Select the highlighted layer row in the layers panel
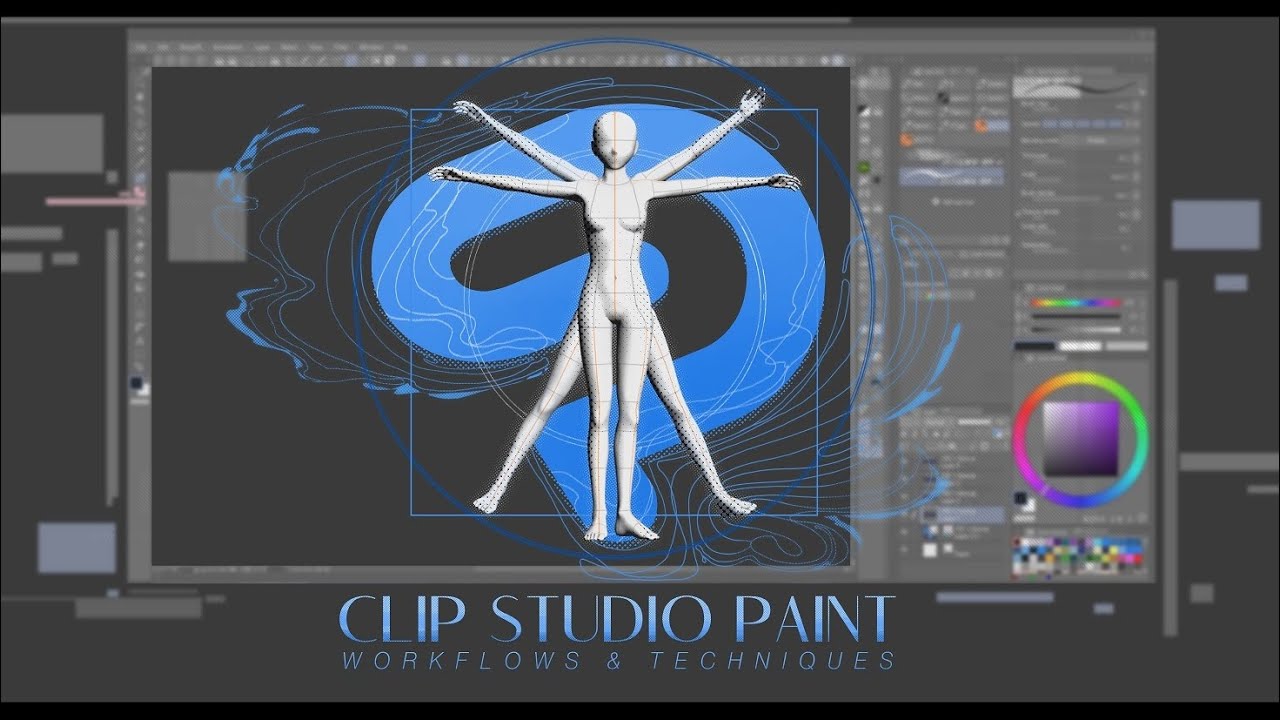The image size is (1280, 720). point(962,514)
